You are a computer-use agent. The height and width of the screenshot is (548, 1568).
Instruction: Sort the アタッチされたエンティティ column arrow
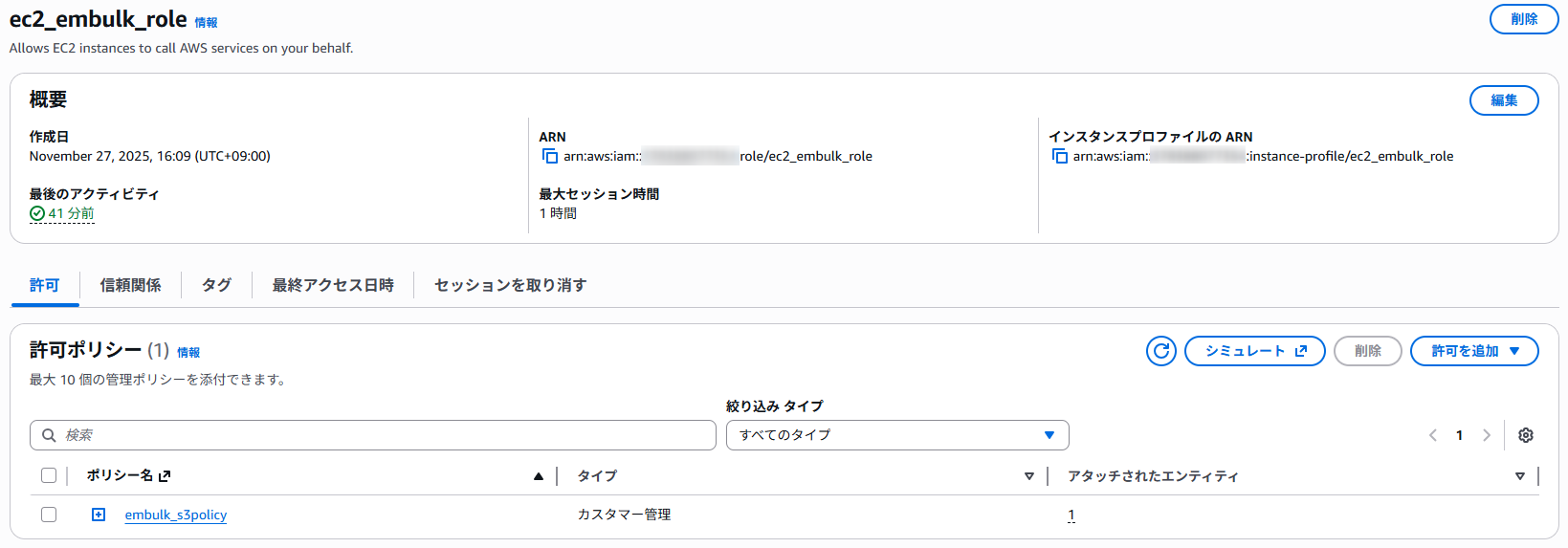1520,476
